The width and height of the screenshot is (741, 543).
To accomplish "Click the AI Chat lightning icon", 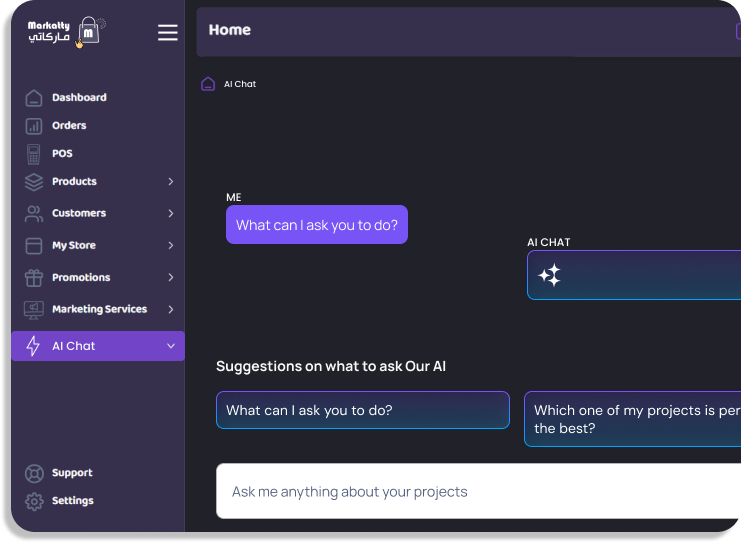I will 33,346.
